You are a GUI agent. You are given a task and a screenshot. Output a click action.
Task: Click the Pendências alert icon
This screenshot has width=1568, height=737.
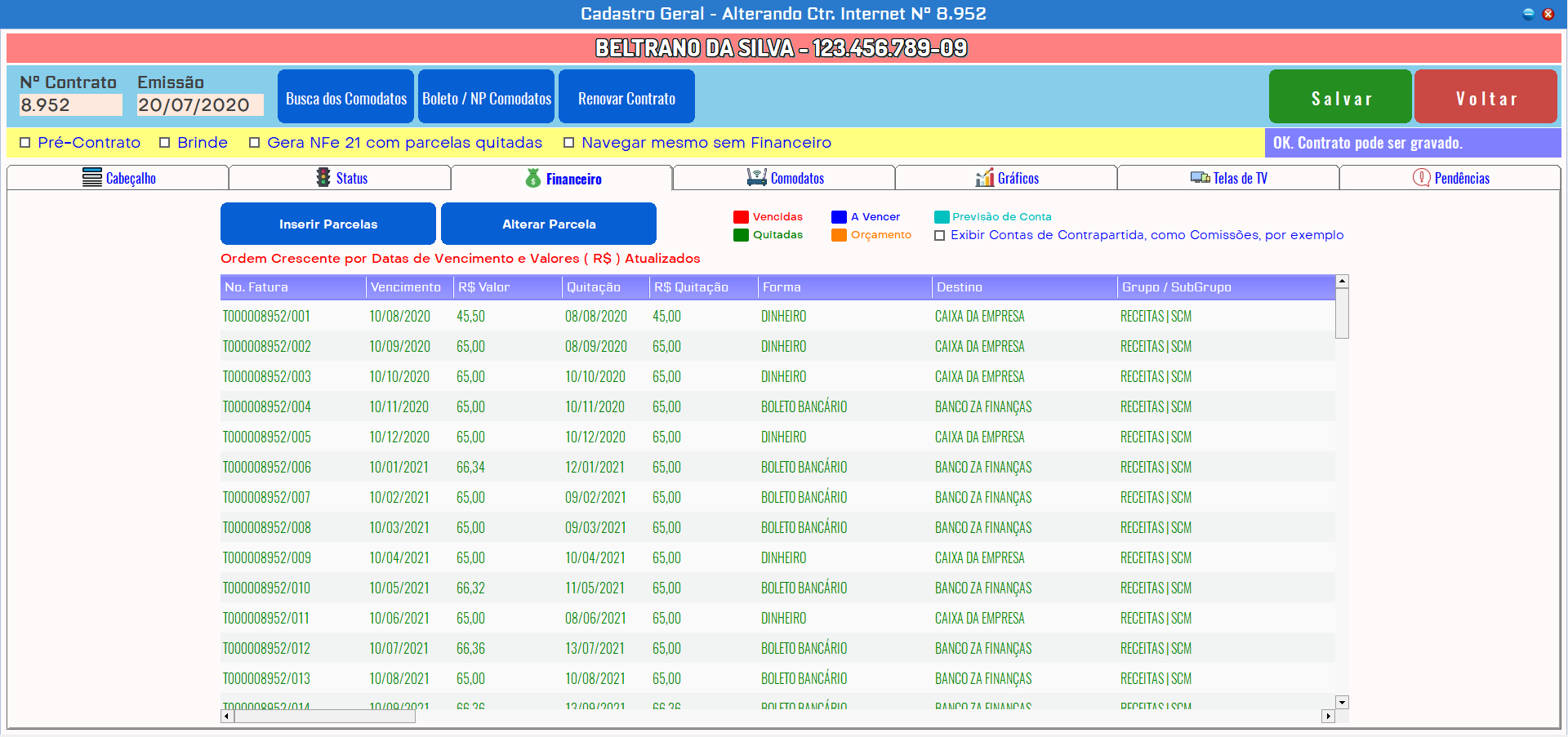click(1422, 178)
